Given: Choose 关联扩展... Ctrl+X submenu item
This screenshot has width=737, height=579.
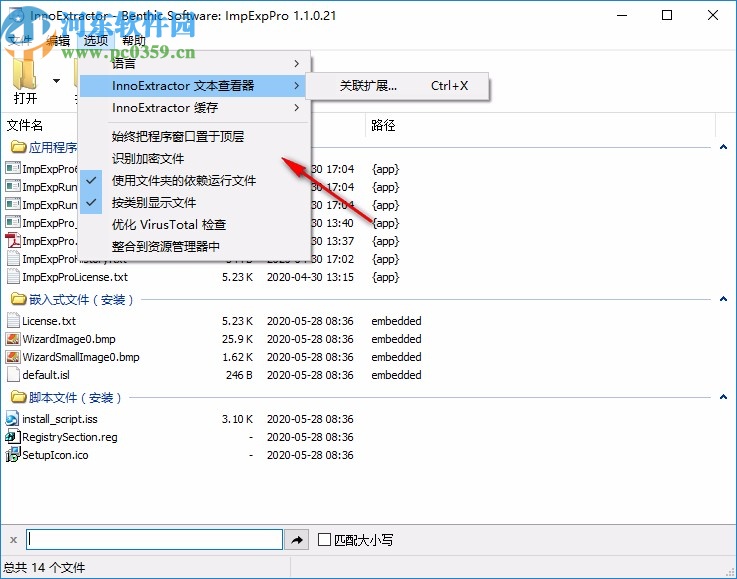Looking at the screenshot, I should [398, 86].
